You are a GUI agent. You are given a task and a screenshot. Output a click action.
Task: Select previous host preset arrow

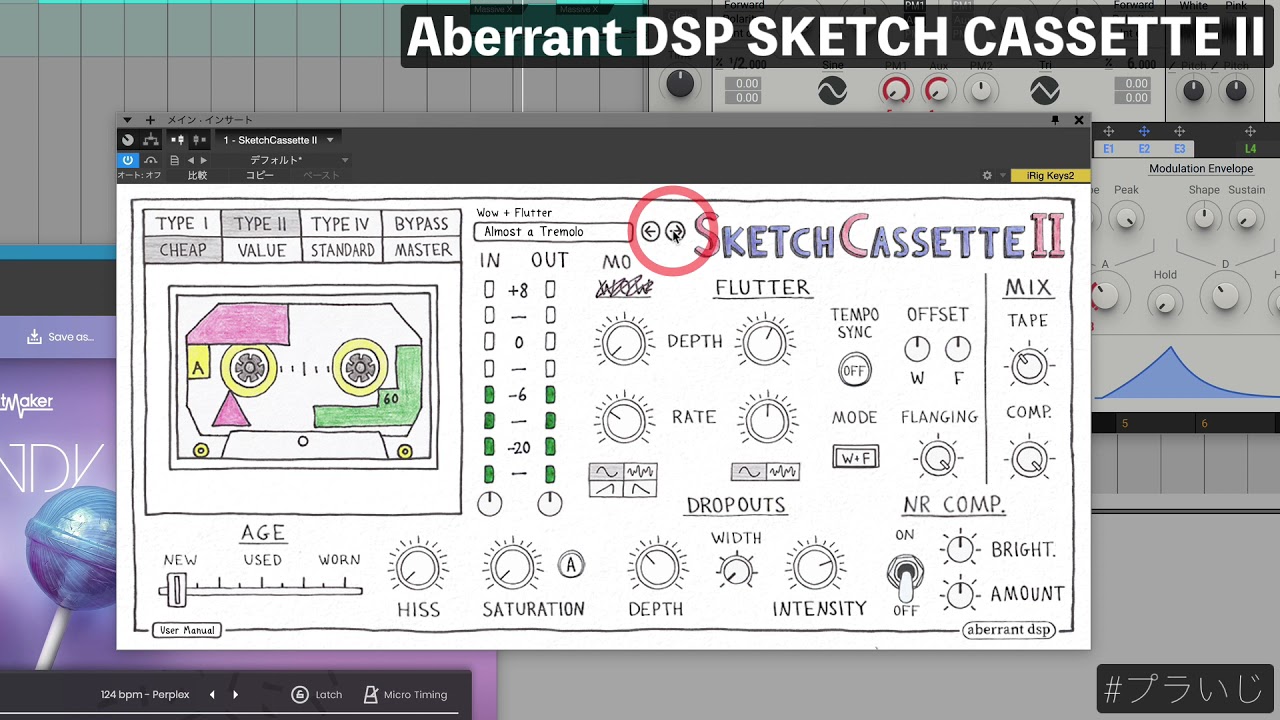point(191,160)
